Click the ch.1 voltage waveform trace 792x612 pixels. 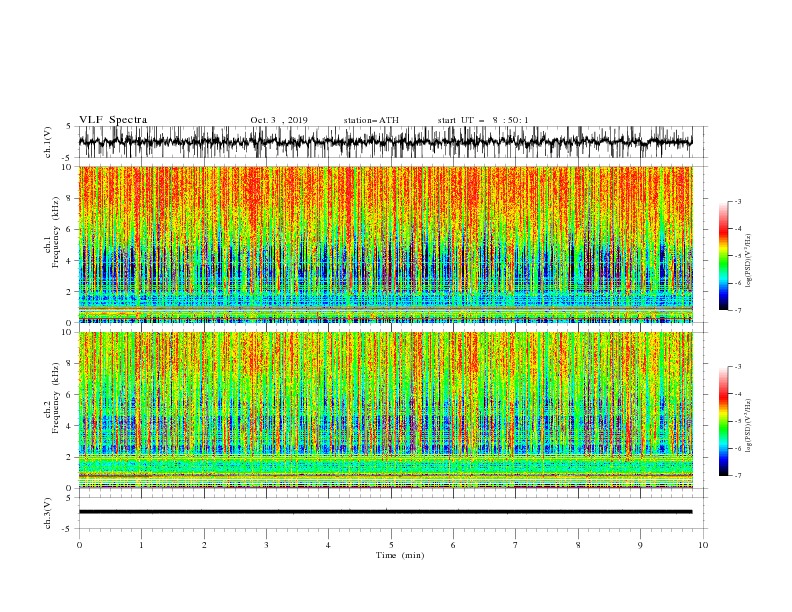coord(385,141)
